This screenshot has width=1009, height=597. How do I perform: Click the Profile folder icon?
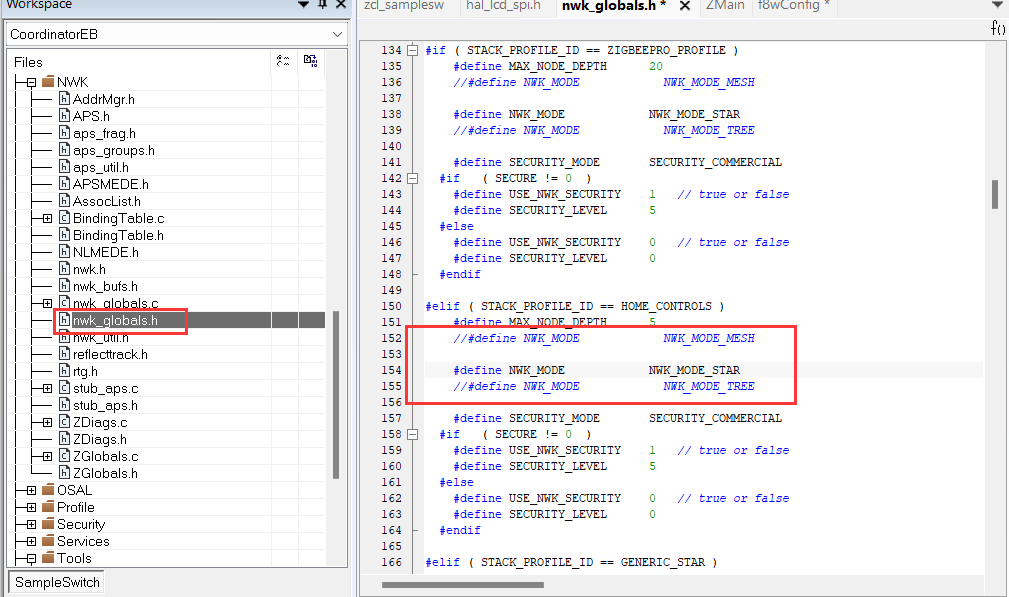(48, 507)
